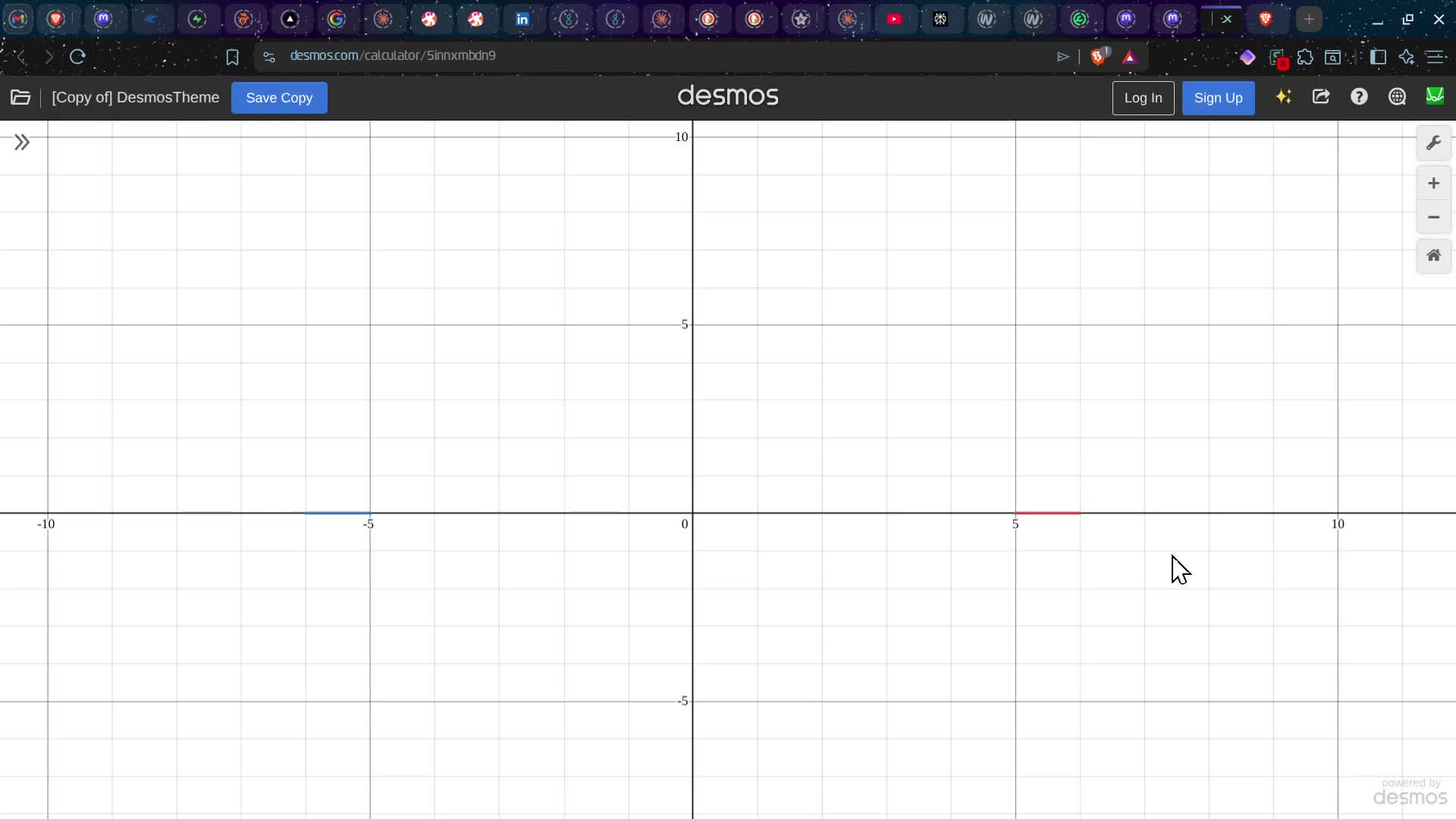This screenshot has width=1456, height=819.
Task: Click the purple diamond extension icon
Action: (1247, 57)
